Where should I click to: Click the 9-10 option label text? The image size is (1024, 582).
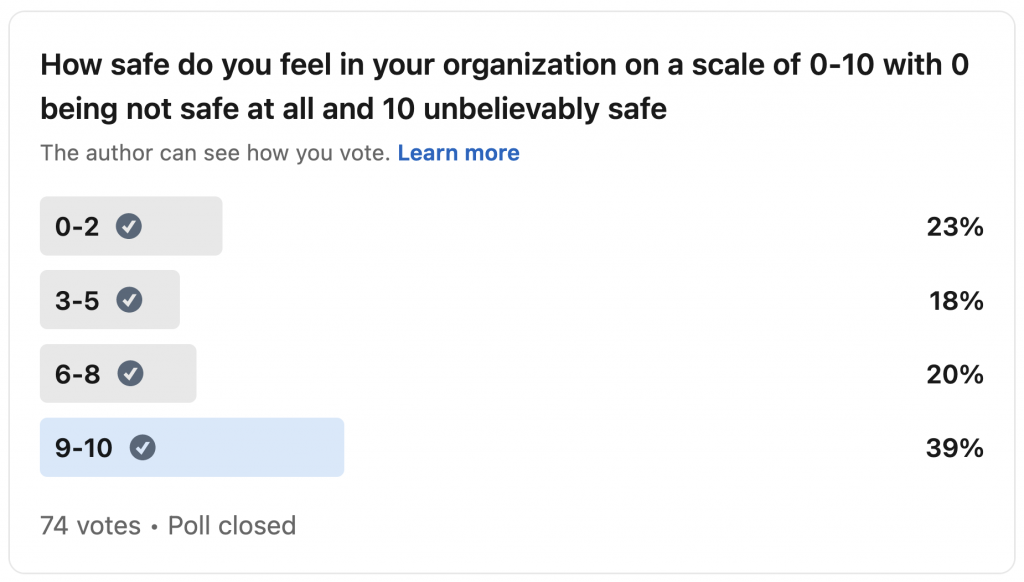84,448
